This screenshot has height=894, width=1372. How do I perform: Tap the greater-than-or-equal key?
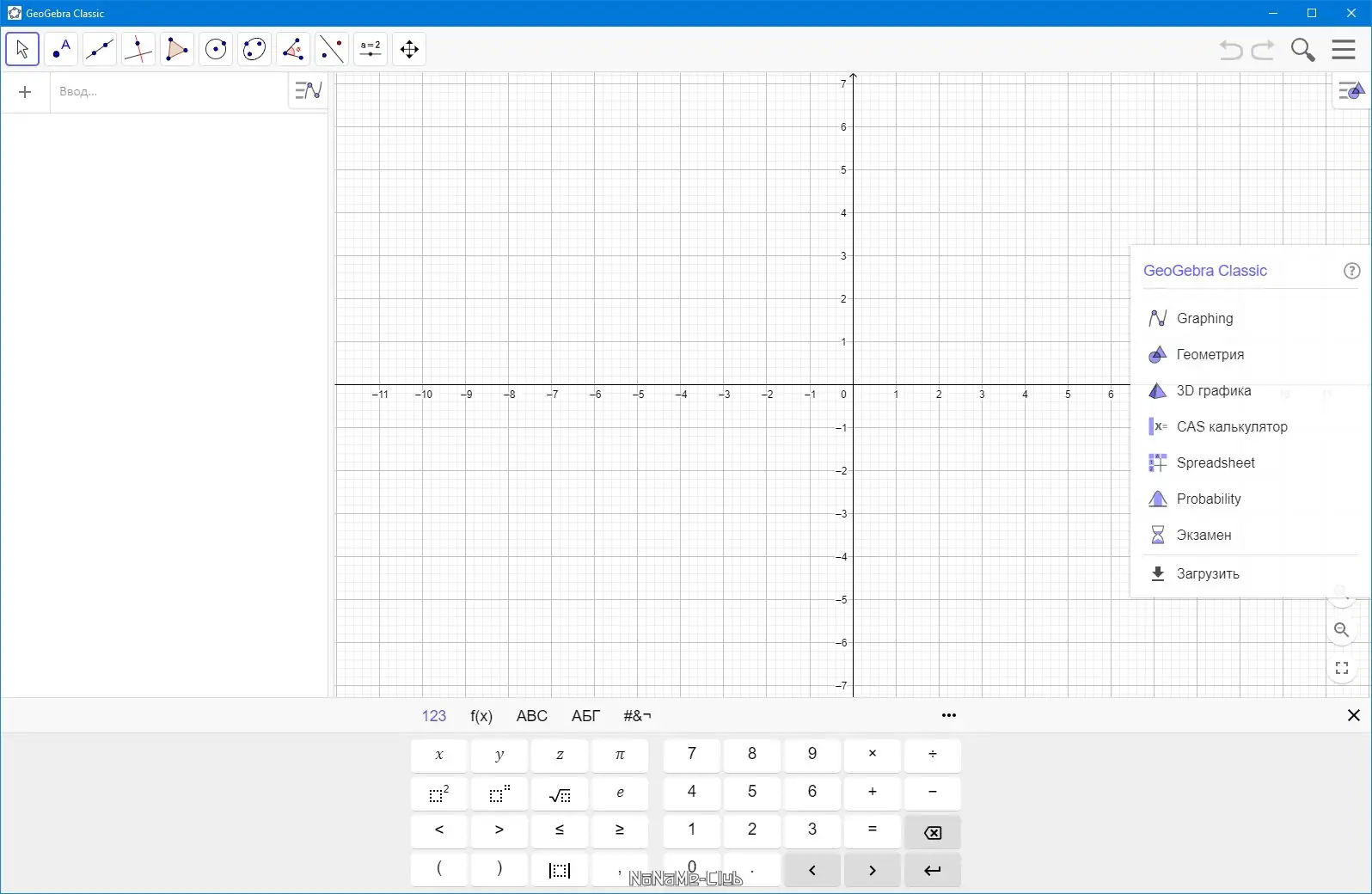pos(620,830)
